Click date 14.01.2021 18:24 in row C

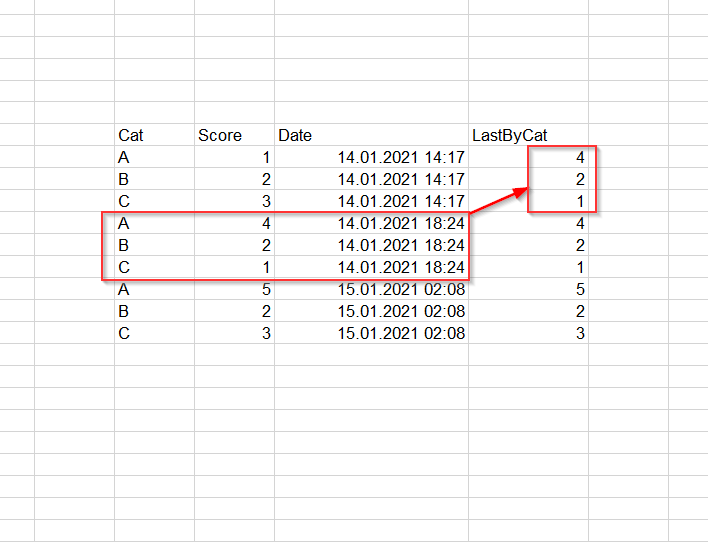click(x=371, y=267)
